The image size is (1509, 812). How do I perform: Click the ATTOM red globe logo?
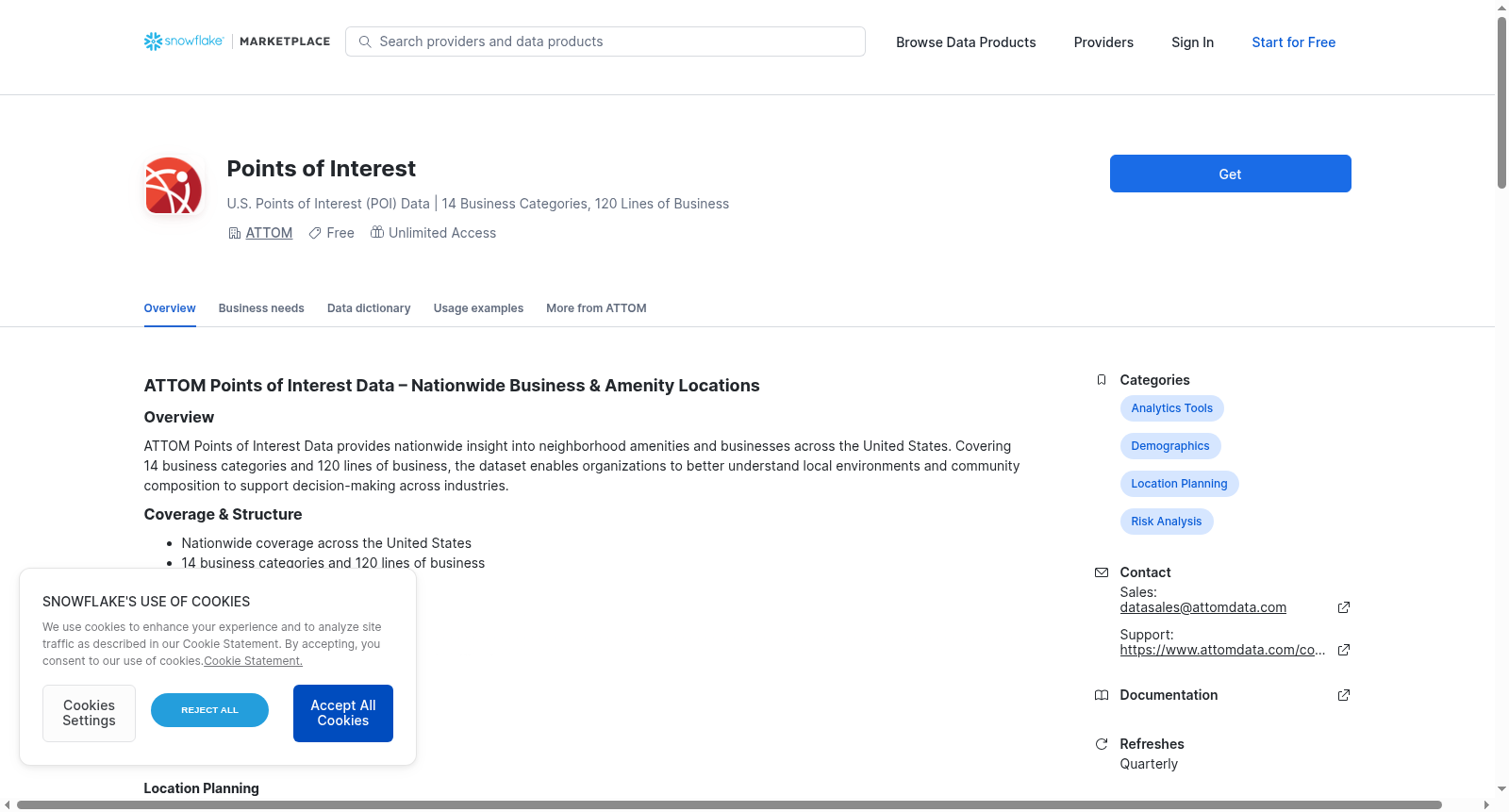174,186
